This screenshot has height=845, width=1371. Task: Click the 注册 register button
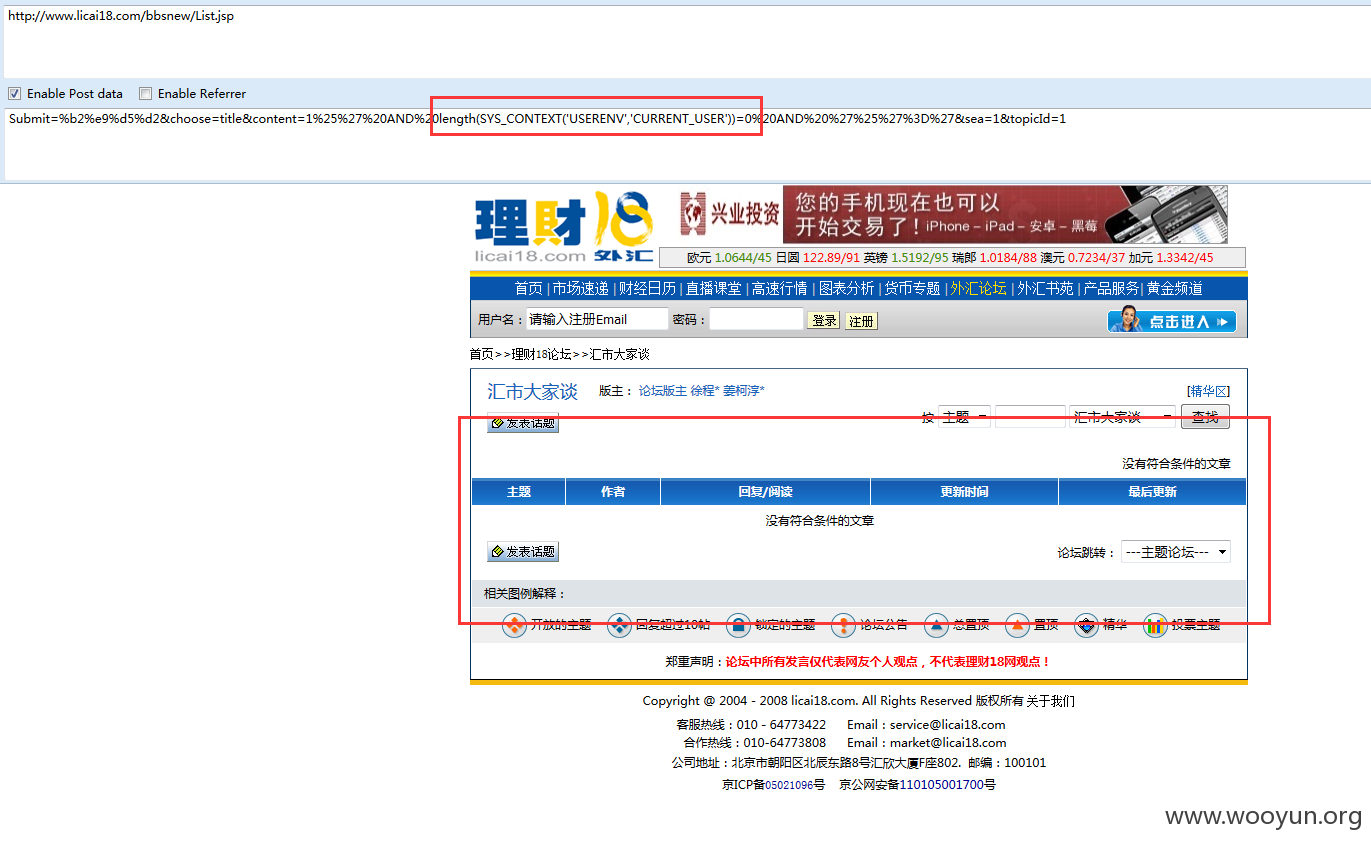[861, 321]
